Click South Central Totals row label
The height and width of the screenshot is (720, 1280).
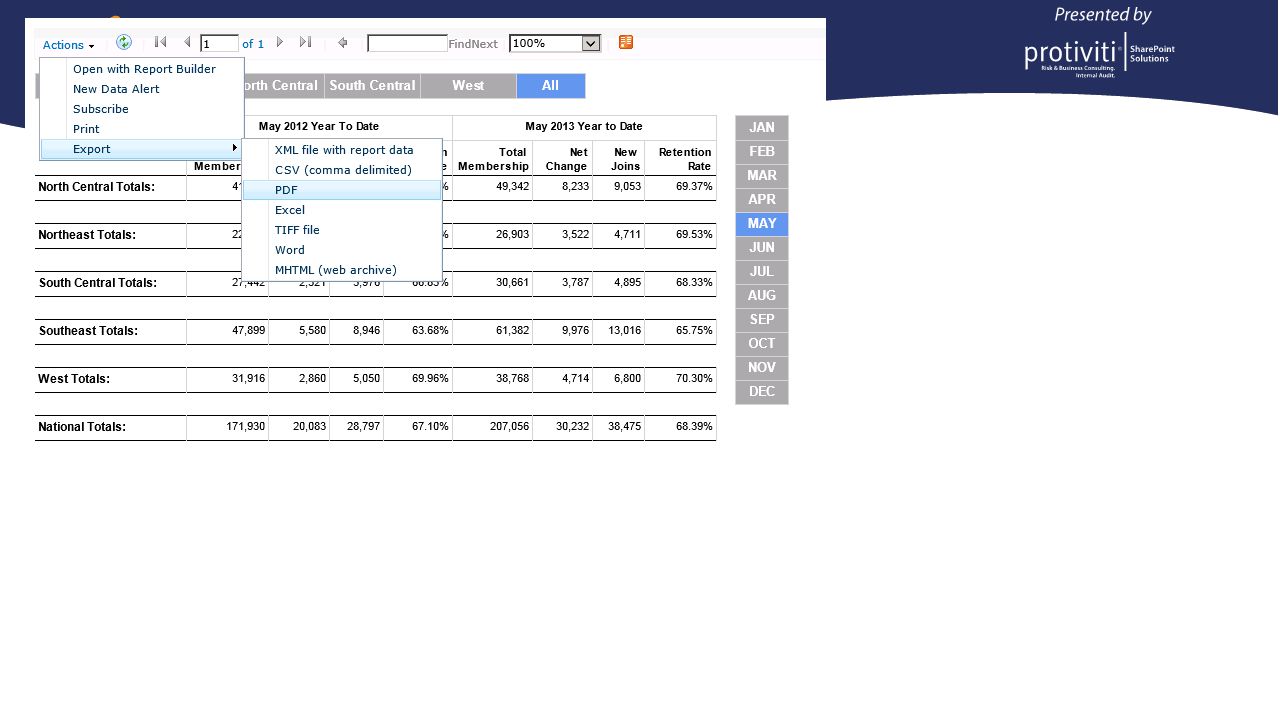[98, 283]
